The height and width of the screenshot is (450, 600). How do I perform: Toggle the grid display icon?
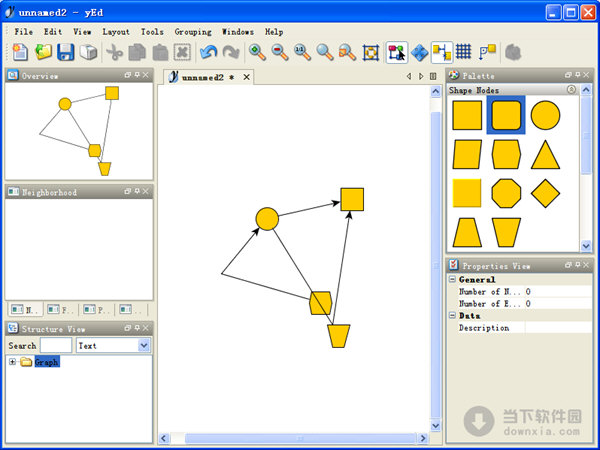point(463,51)
